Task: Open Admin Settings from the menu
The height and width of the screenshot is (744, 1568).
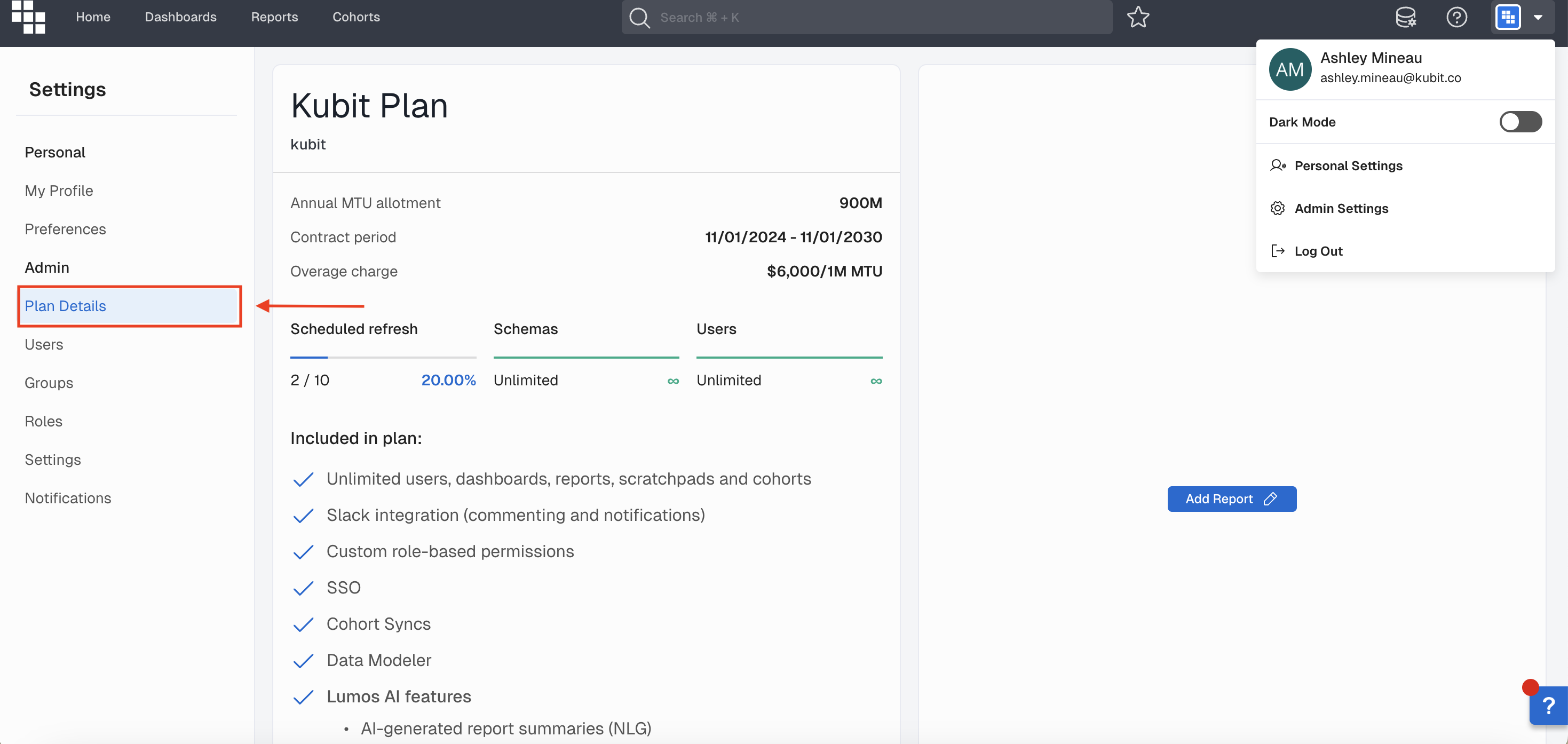Action: 1341,208
